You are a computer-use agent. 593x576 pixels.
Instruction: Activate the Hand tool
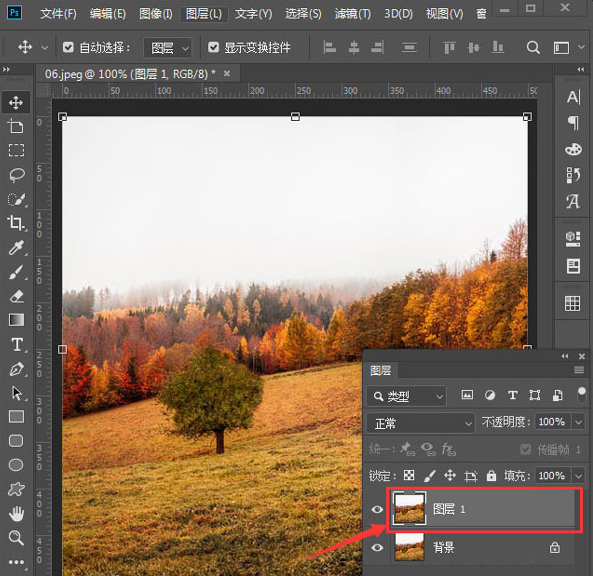click(x=16, y=513)
